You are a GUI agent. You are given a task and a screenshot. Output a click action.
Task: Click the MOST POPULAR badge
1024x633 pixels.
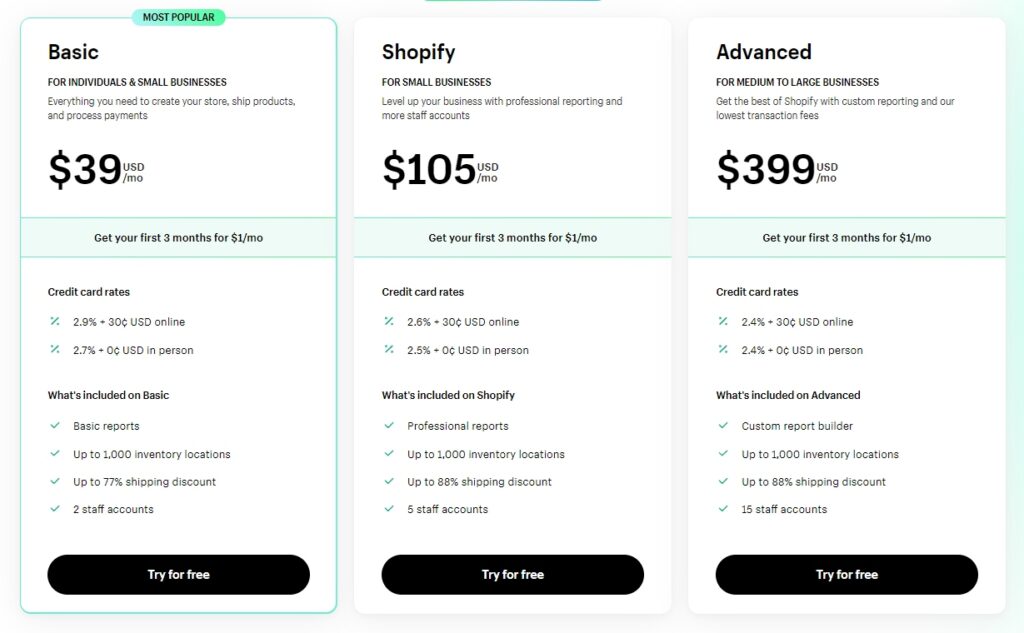pyautogui.click(x=178, y=17)
